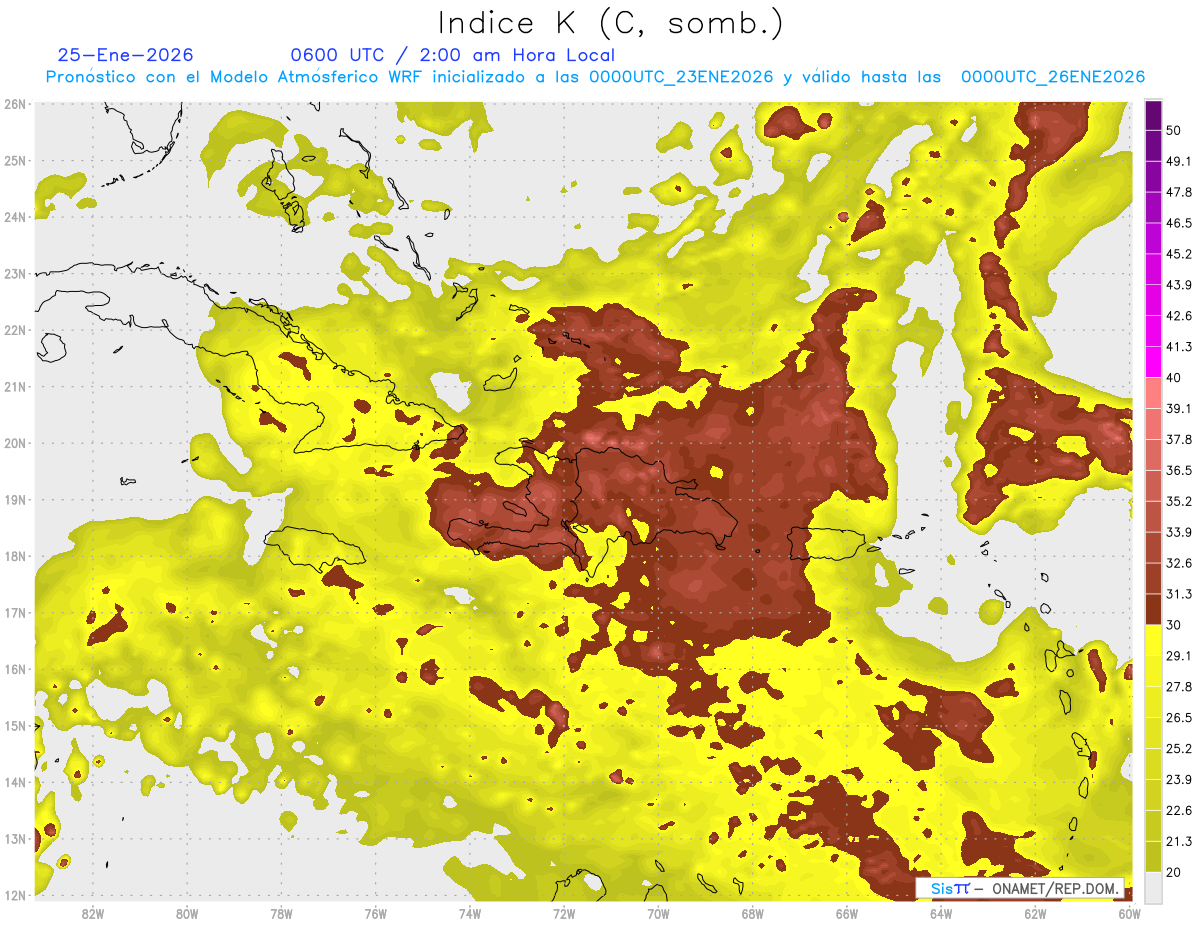Screen dimensions: 1200x927
Task: Pick the gray color bar segment below the 20 label
Action: tap(1153, 886)
